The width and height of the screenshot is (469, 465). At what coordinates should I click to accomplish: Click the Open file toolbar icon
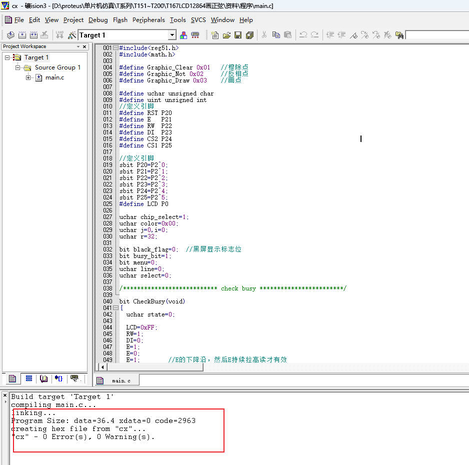pyautogui.click(x=227, y=35)
